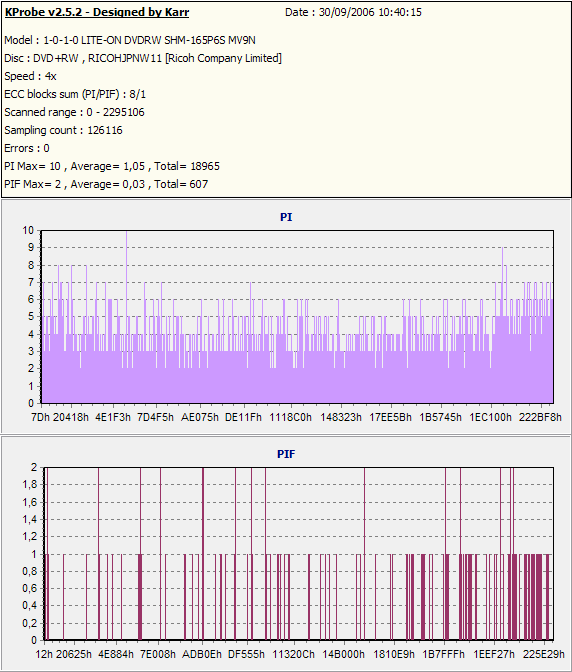Click the PIF chart title
This screenshot has height=672, width=572.
coord(286,454)
